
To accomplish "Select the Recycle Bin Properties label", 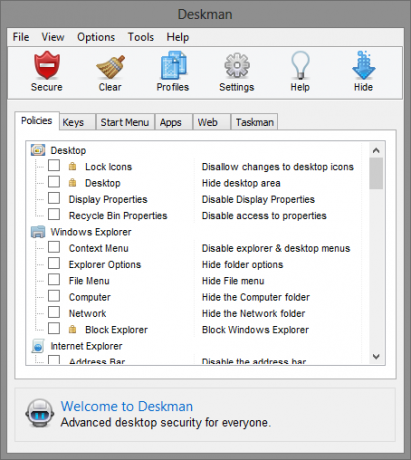I will [118, 216].
